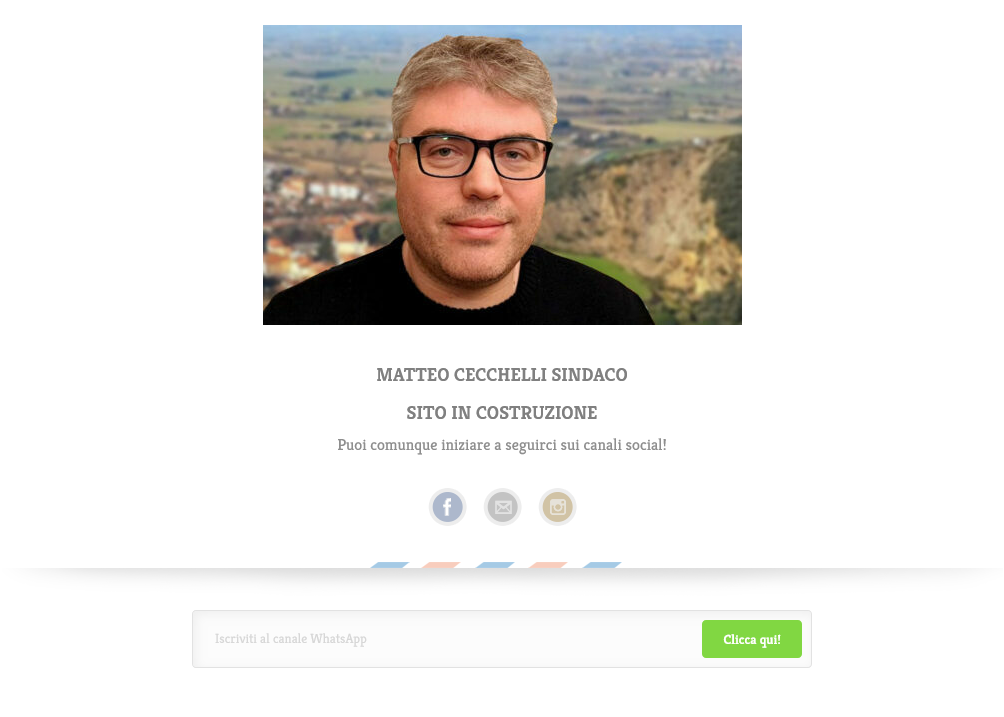Open the Facebook page icon
Image resolution: width=1004 pixels, height=717 pixels.
pos(447,507)
